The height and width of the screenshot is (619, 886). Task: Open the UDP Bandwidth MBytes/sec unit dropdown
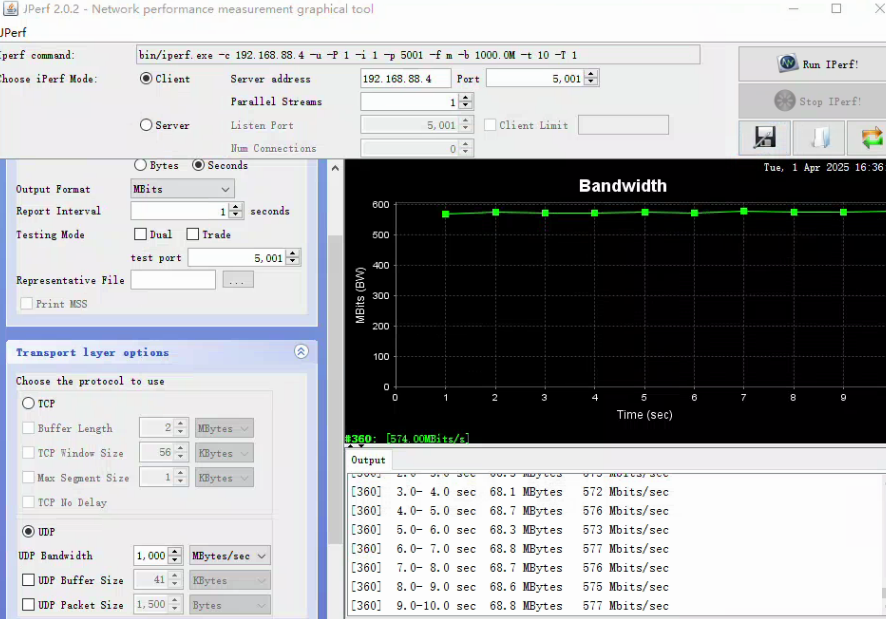230,556
